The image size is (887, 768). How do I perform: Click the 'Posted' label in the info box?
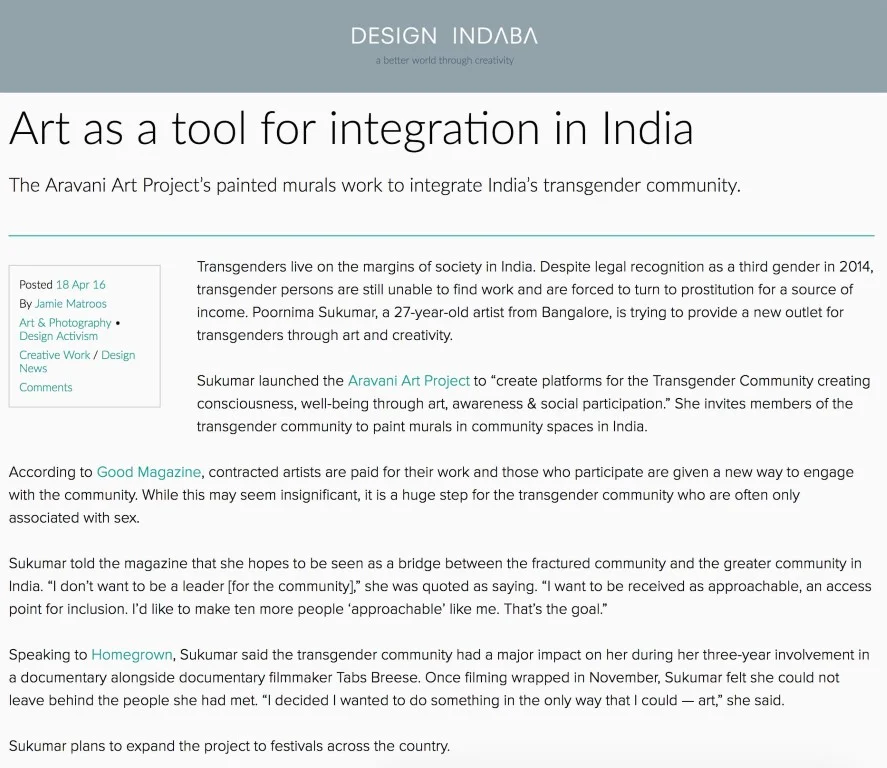36,285
